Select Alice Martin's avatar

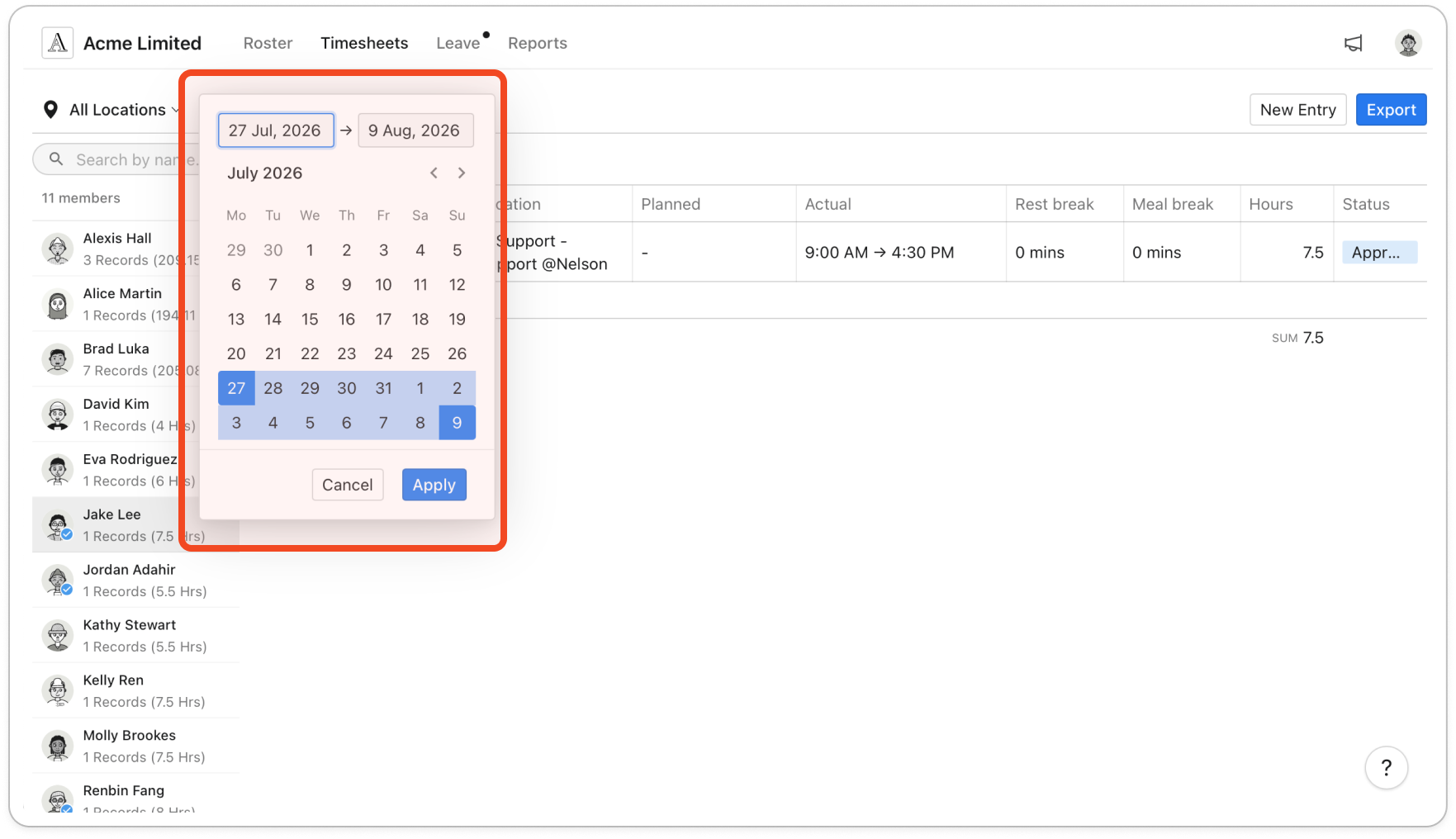pyautogui.click(x=58, y=304)
